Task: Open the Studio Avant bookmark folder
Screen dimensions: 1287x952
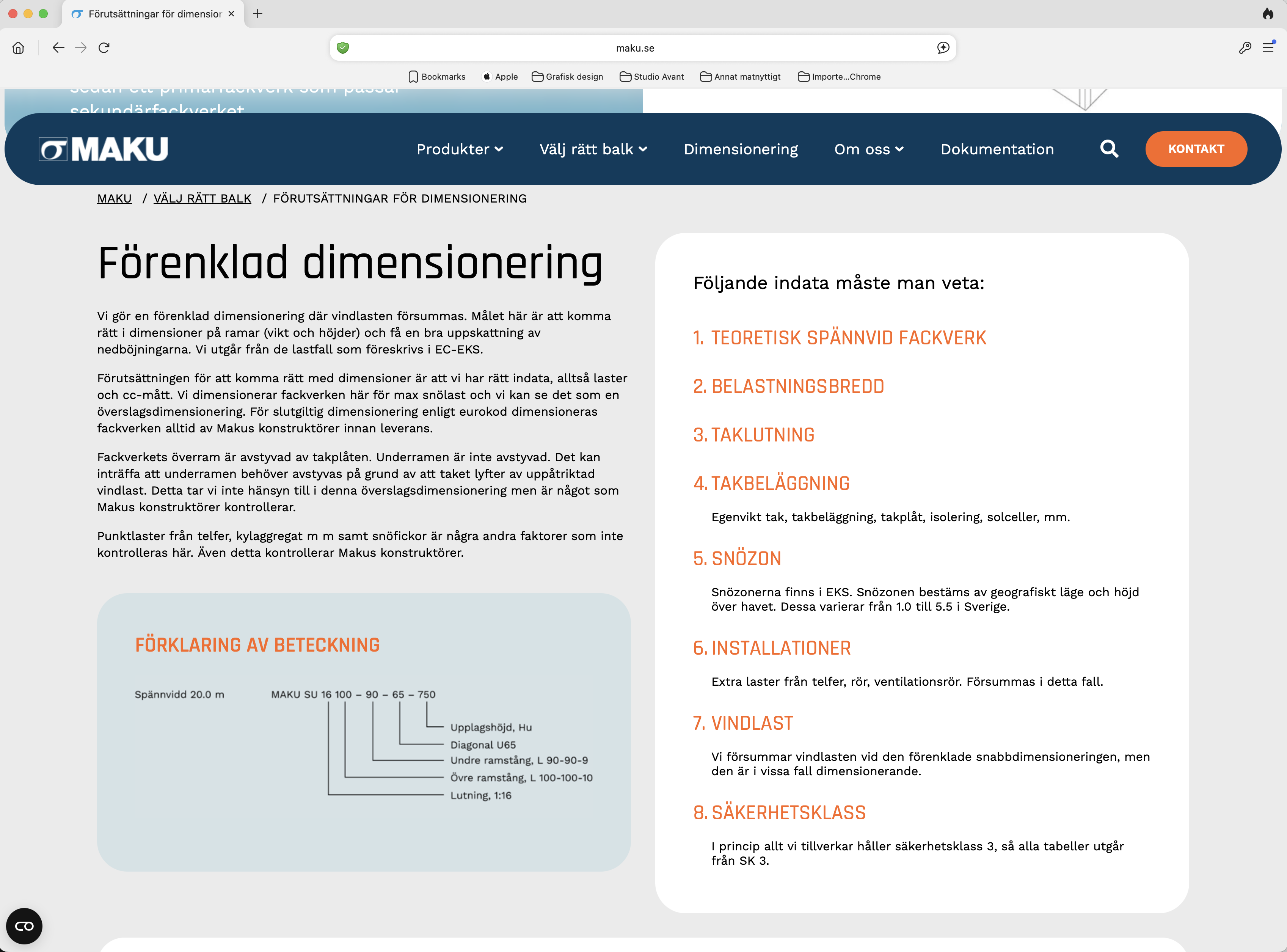Action: click(x=651, y=77)
